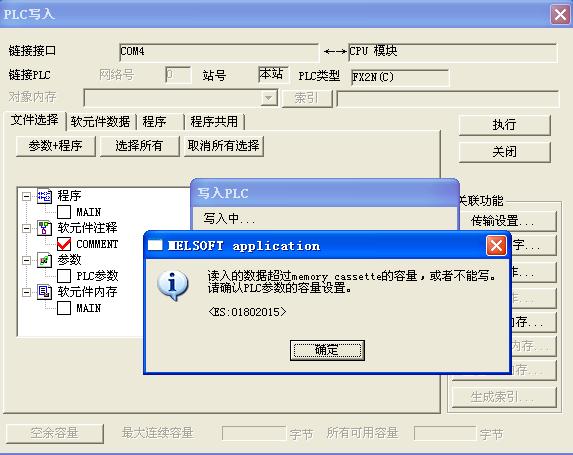This screenshot has height=455, width=573.
Task: Click the MELSOFT application title bar icon
Action: point(155,245)
